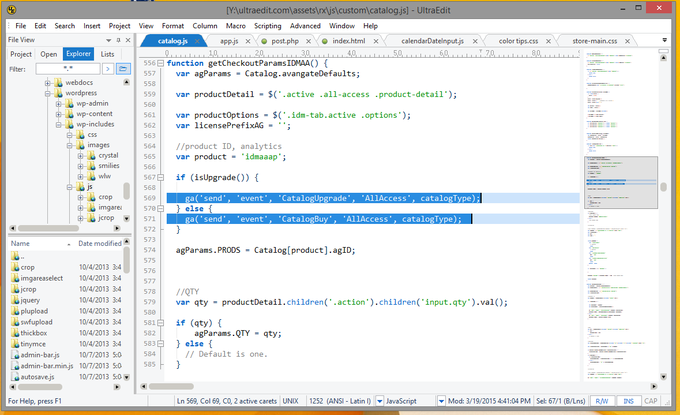The image size is (680, 415).
Task: Select the jcrop folder in the tree
Action: click(106, 218)
